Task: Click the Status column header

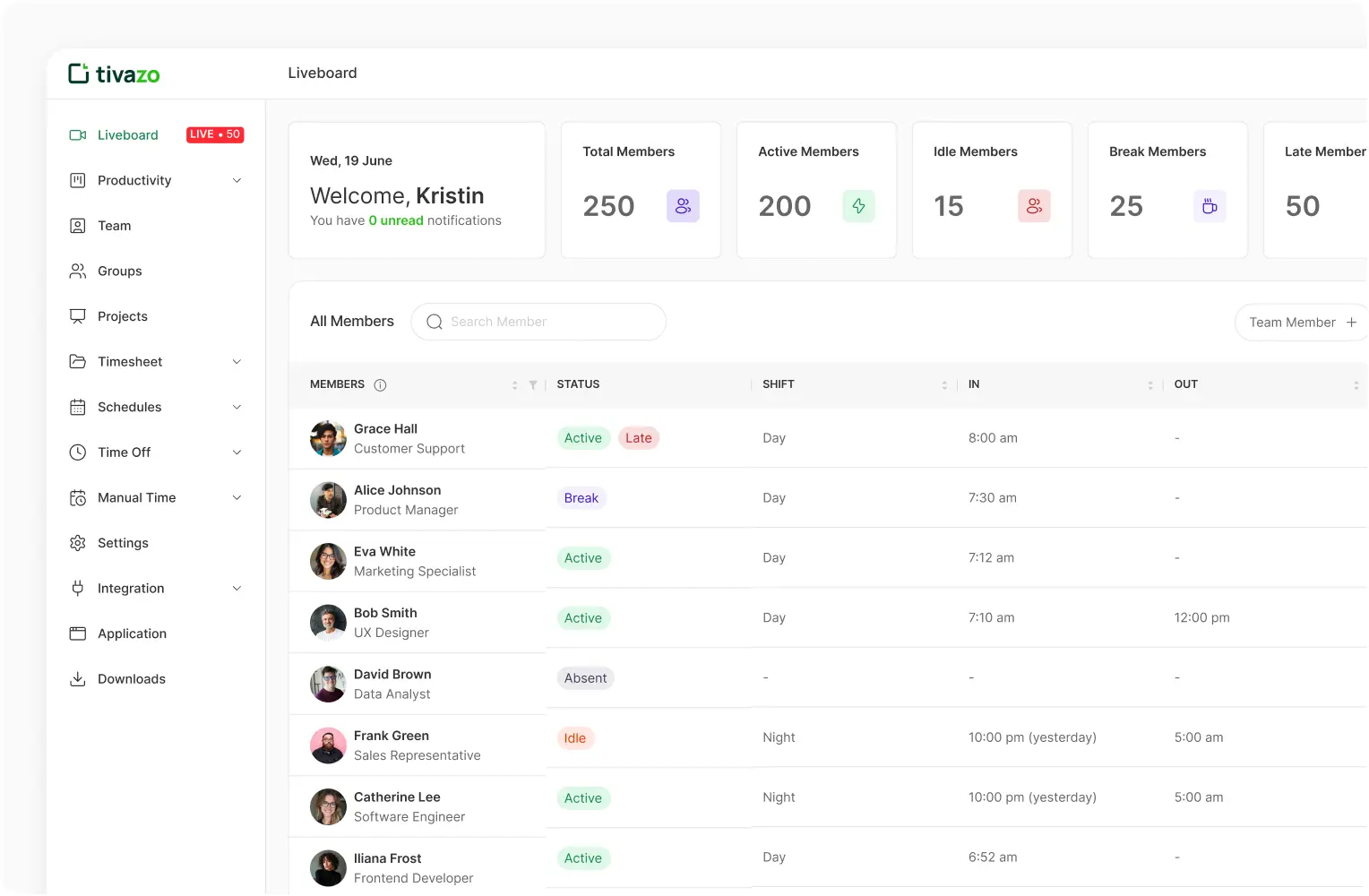Action: pyautogui.click(x=578, y=384)
